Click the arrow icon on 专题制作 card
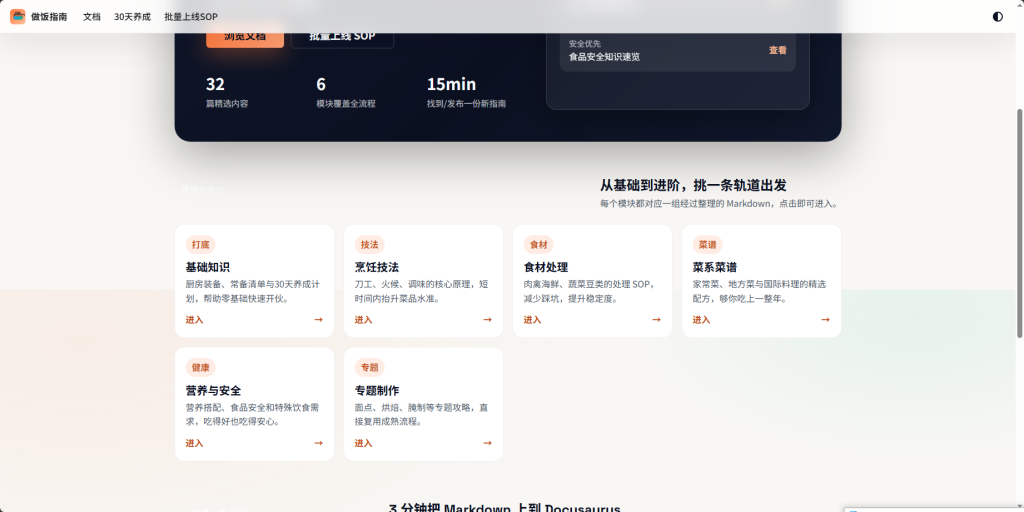 point(487,443)
